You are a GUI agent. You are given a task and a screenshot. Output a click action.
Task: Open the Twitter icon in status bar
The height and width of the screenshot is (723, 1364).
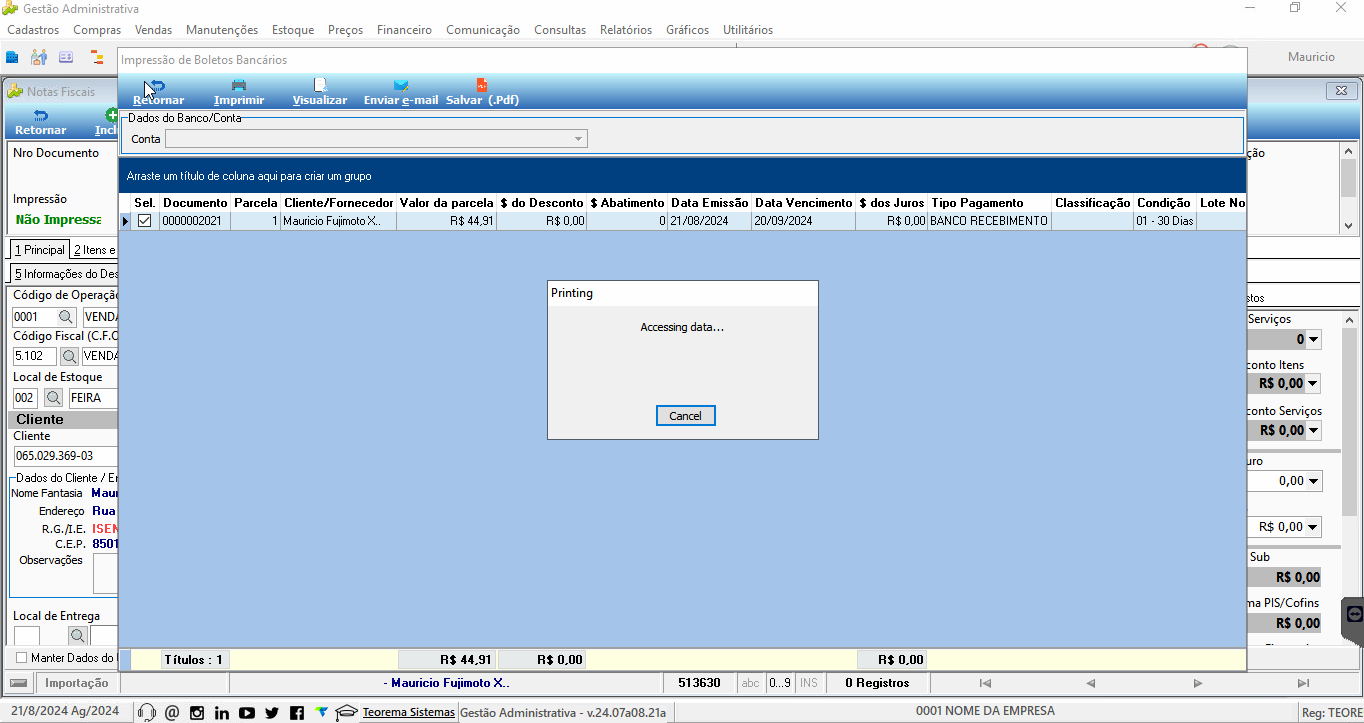point(272,712)
